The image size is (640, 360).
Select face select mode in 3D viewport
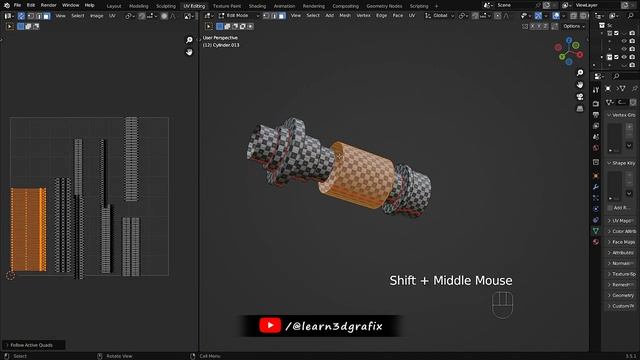pos(282,16)
